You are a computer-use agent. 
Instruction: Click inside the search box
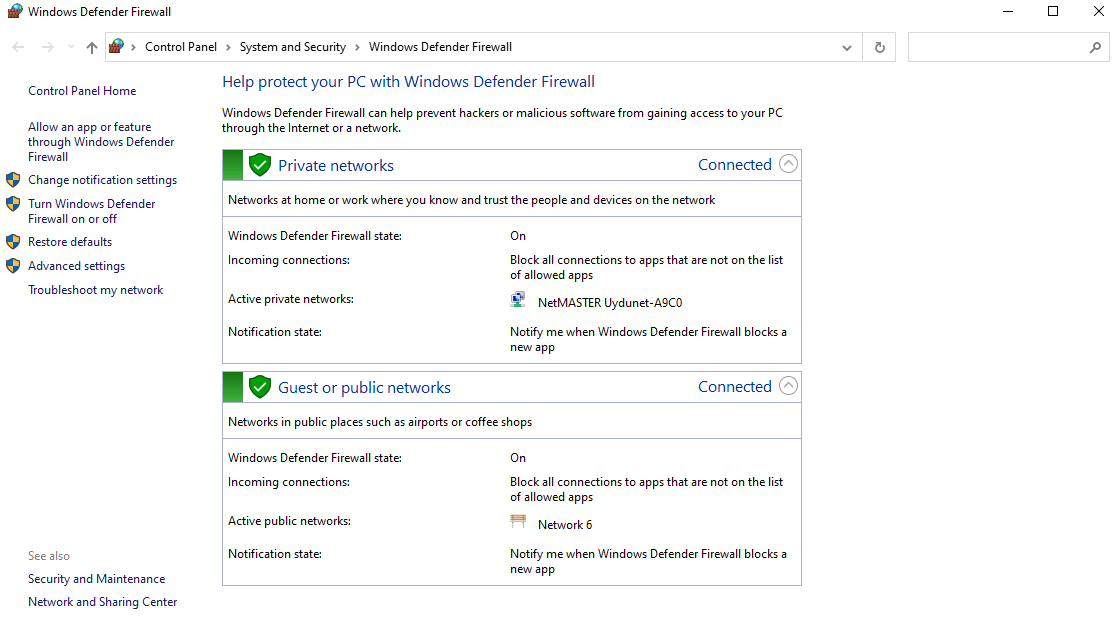click(1000, 46)
